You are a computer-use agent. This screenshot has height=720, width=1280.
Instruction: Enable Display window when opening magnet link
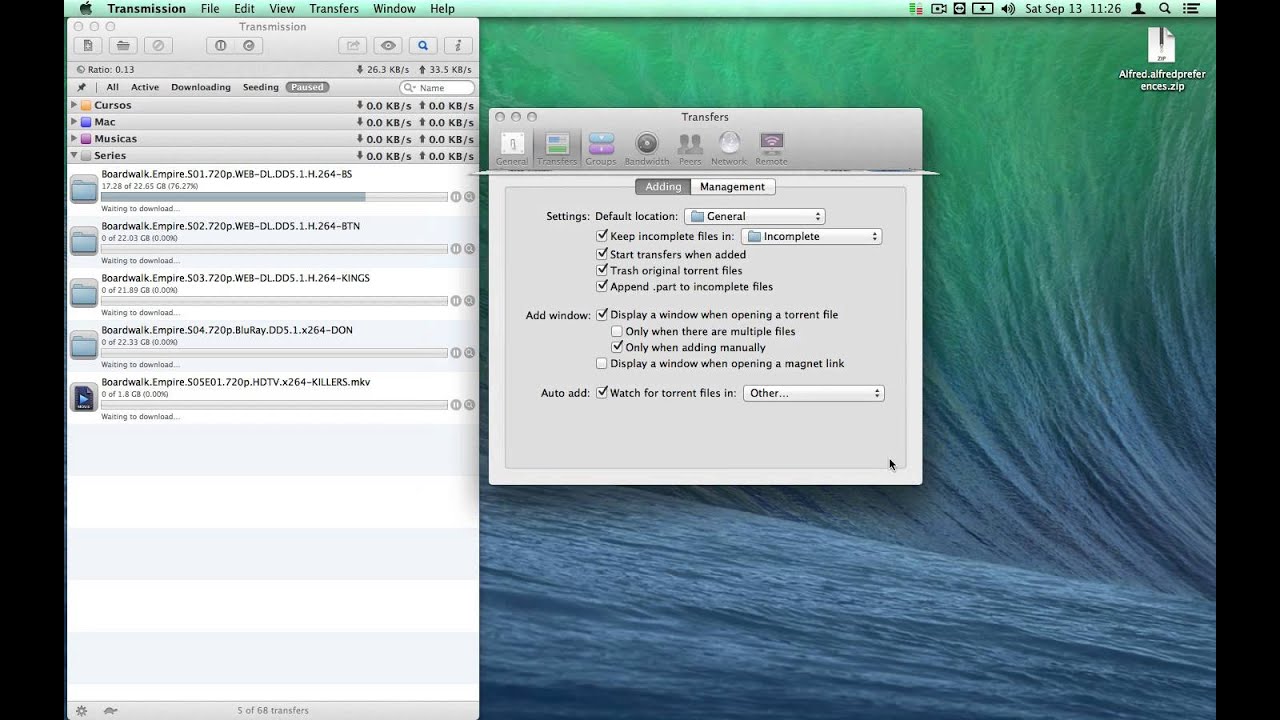pyautogui.click(x=602, y=363)
